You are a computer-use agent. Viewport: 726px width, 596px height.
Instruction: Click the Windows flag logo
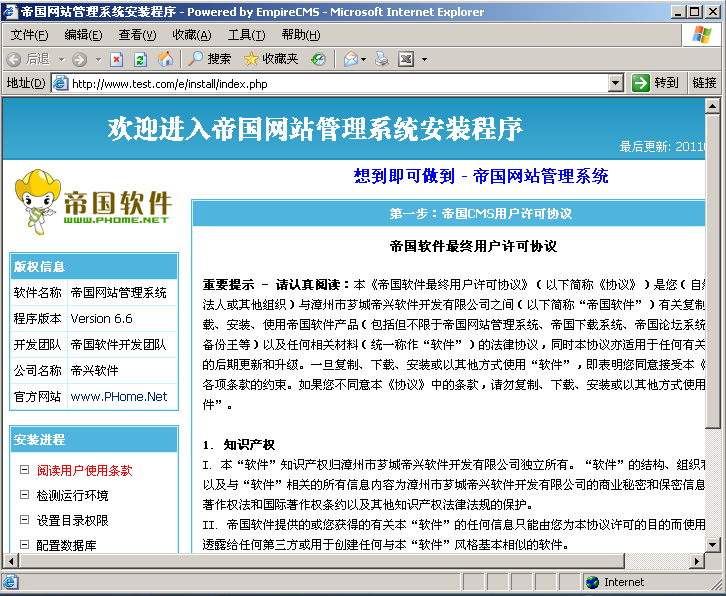[701, 35]
